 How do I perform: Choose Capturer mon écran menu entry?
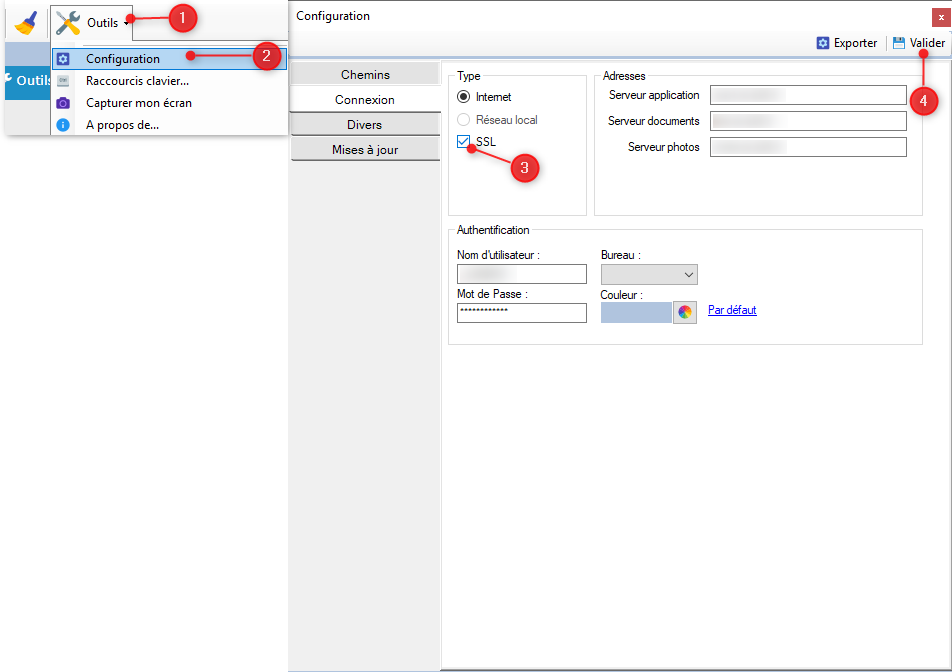(x=139, y=103)
